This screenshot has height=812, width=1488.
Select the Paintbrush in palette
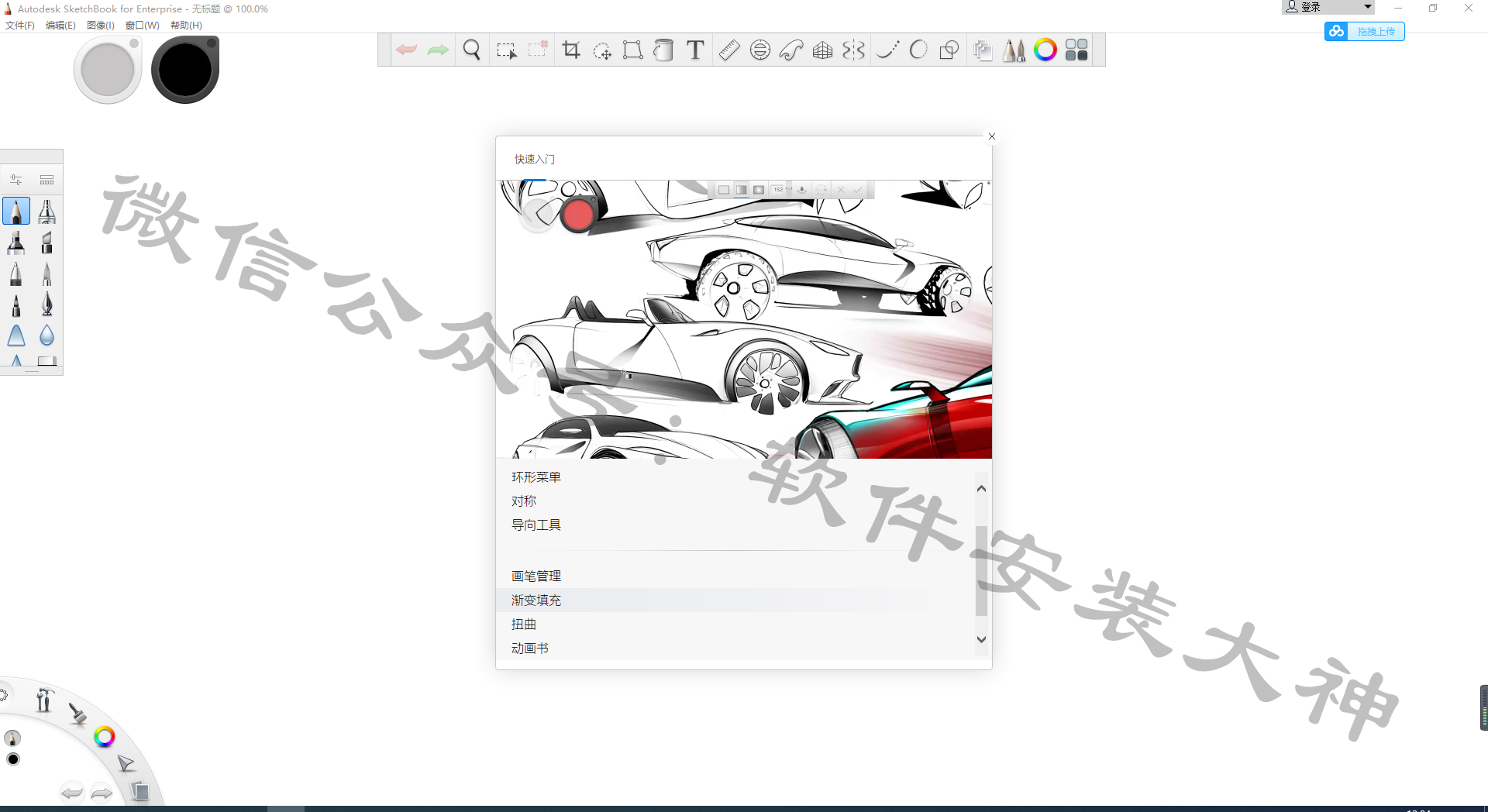pos(47,274)
